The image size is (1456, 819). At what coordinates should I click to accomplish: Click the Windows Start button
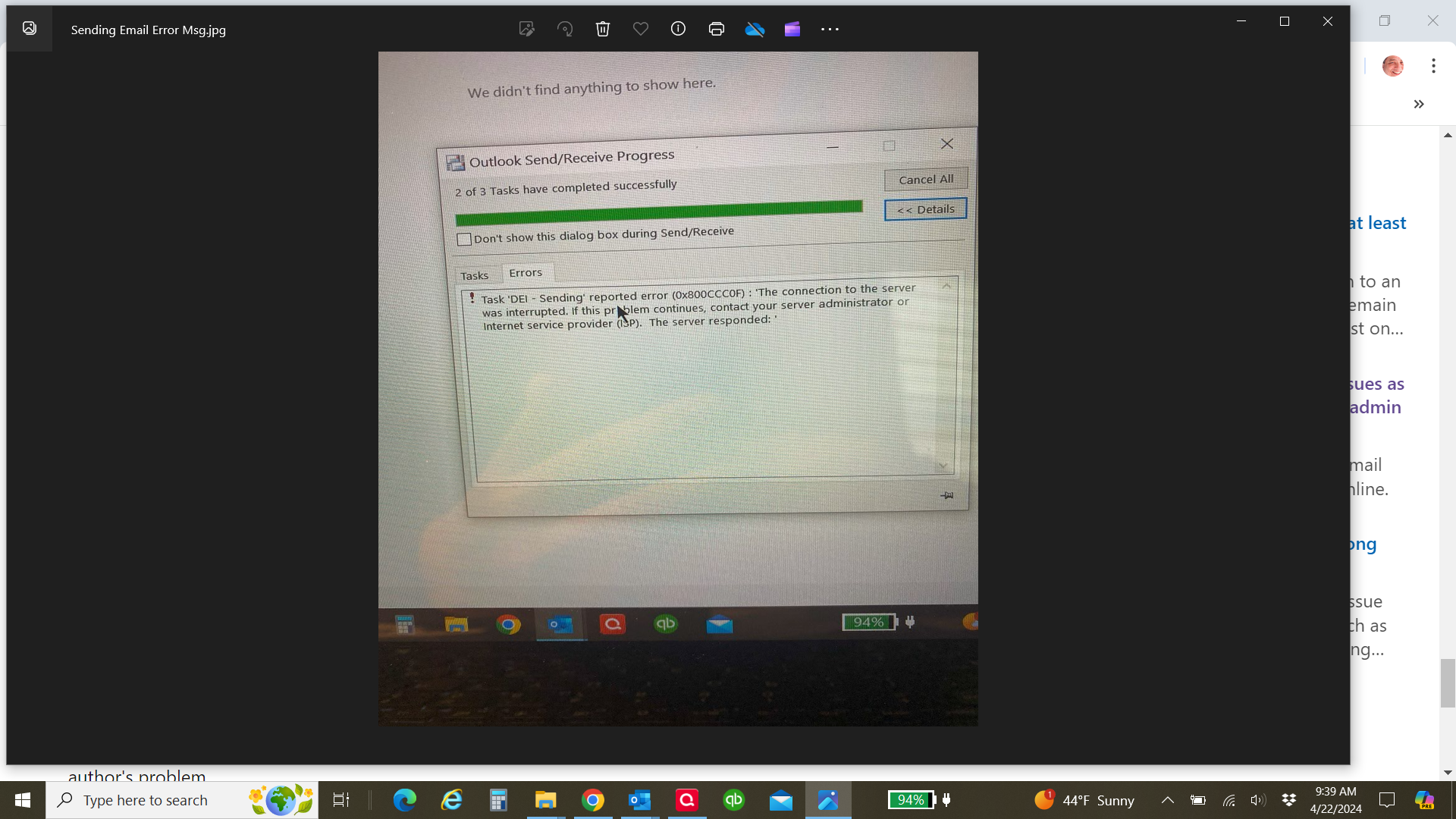click(23, 800)
